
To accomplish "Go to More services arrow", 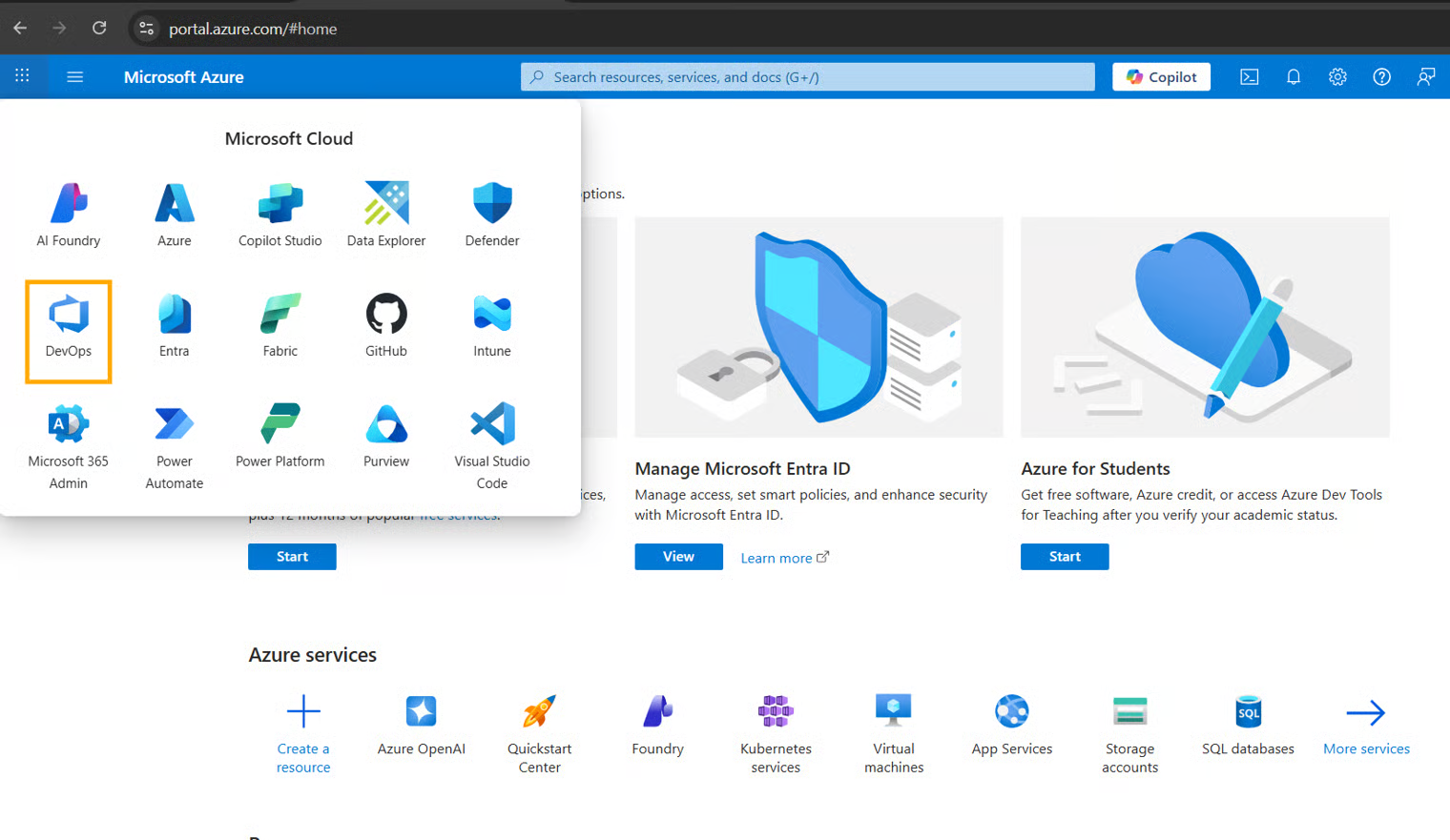I will tap(1365, 725).
